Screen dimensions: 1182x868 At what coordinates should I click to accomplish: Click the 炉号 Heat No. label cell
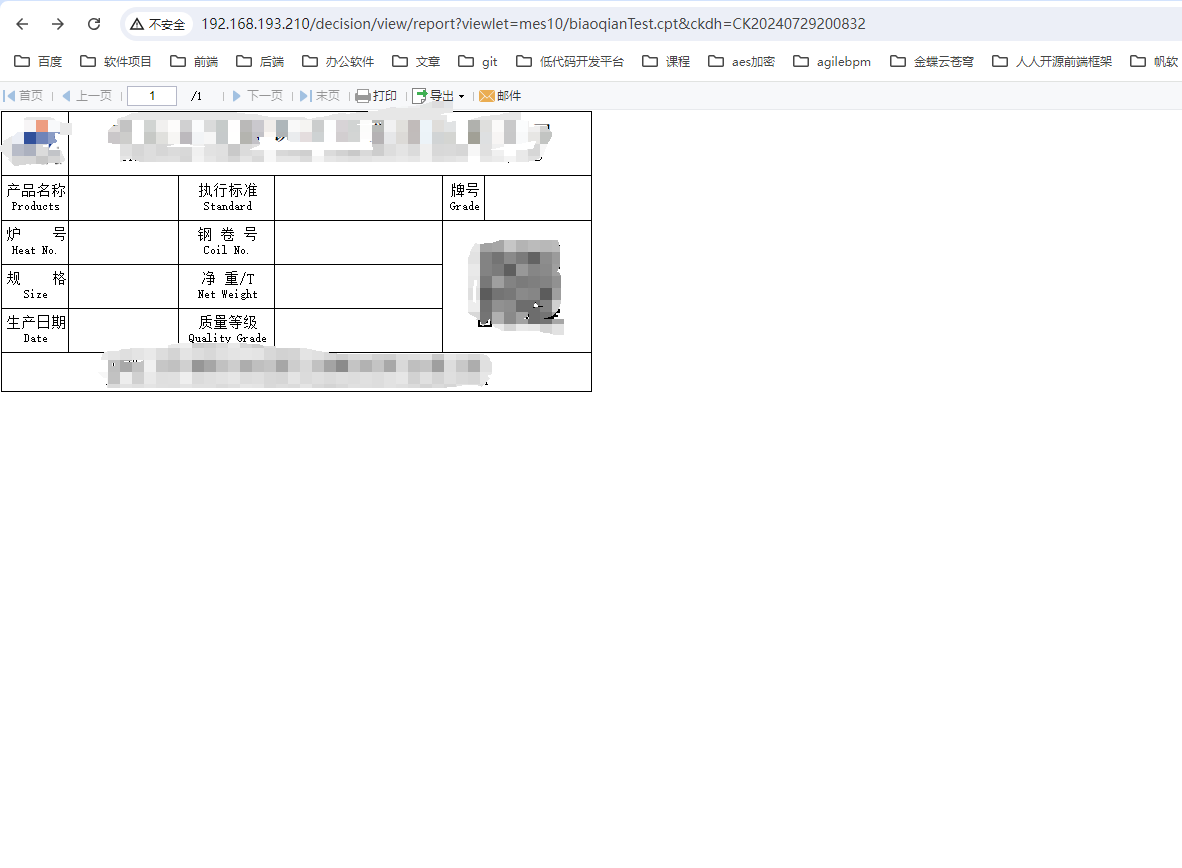click(x=35, y=242)
